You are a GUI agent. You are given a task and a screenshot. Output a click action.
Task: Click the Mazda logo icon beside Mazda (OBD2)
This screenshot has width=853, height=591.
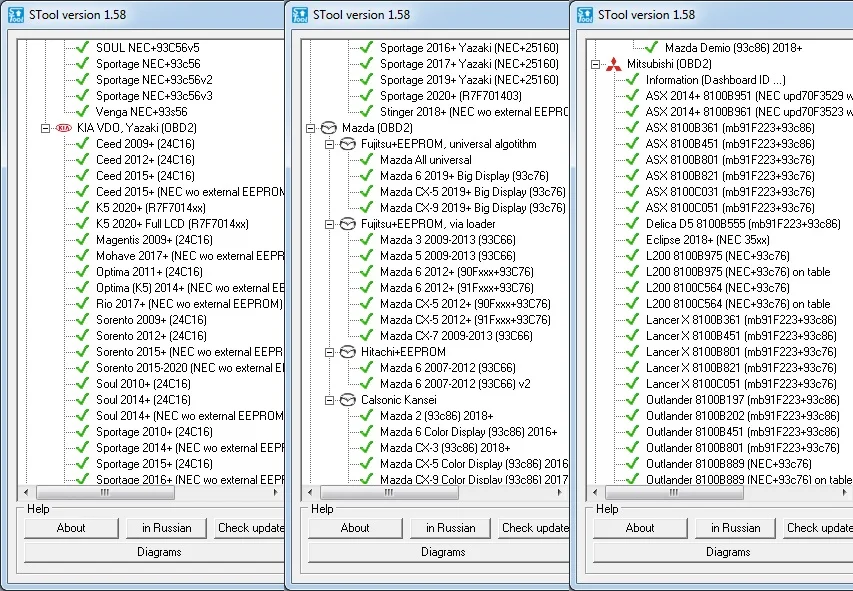[x=329, y=128]
